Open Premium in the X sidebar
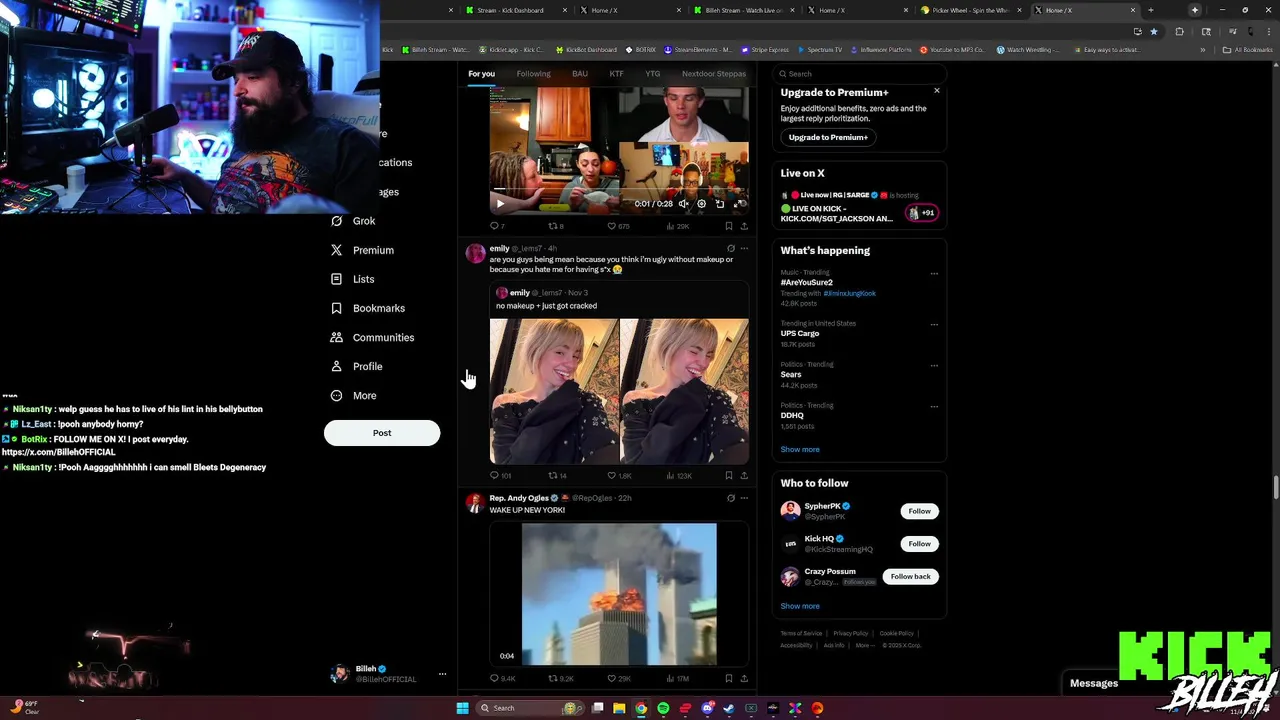Image resolution: width=1280 pixels, height=720 pixels. click(x=362, y=250)
